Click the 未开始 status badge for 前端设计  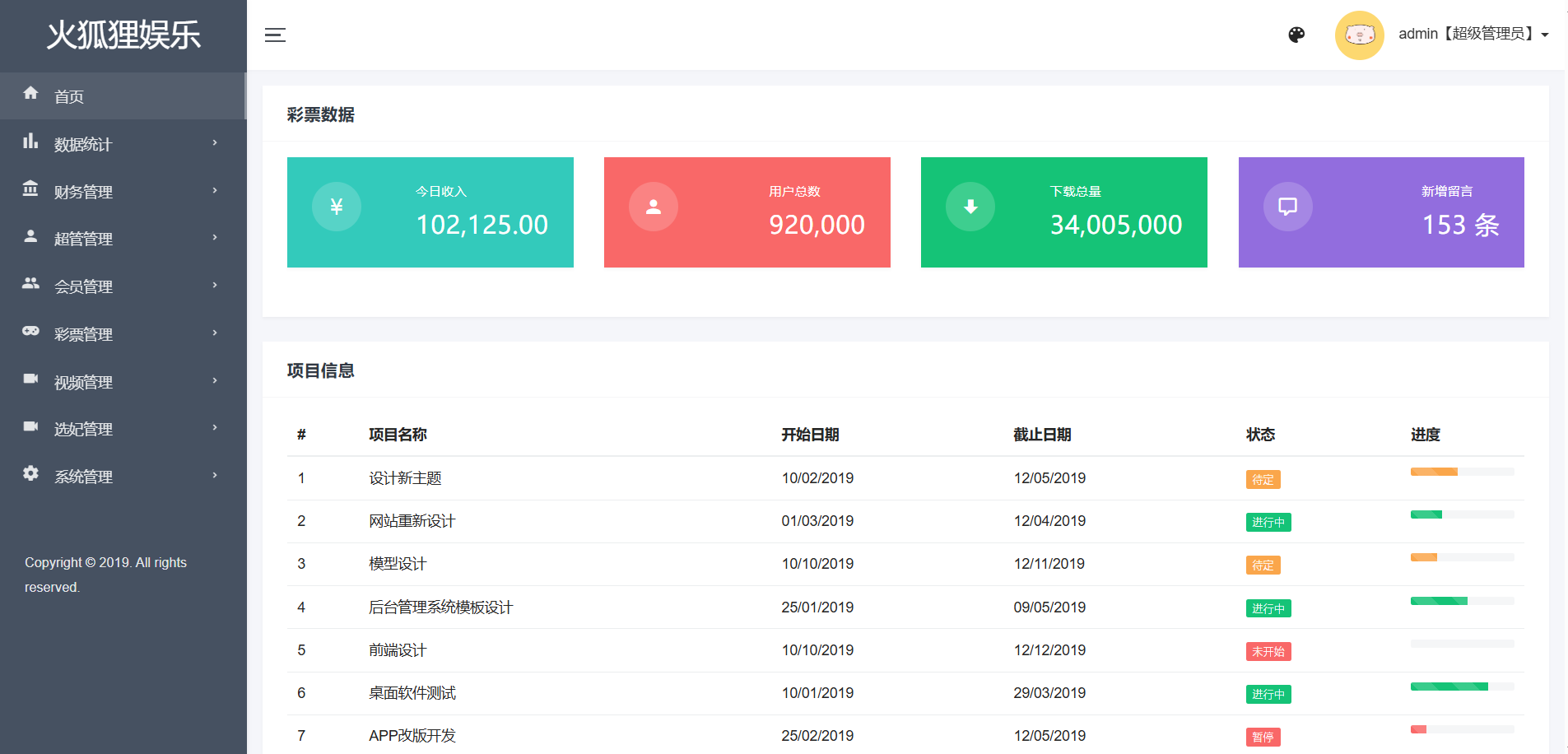[x=1268, y=652]
